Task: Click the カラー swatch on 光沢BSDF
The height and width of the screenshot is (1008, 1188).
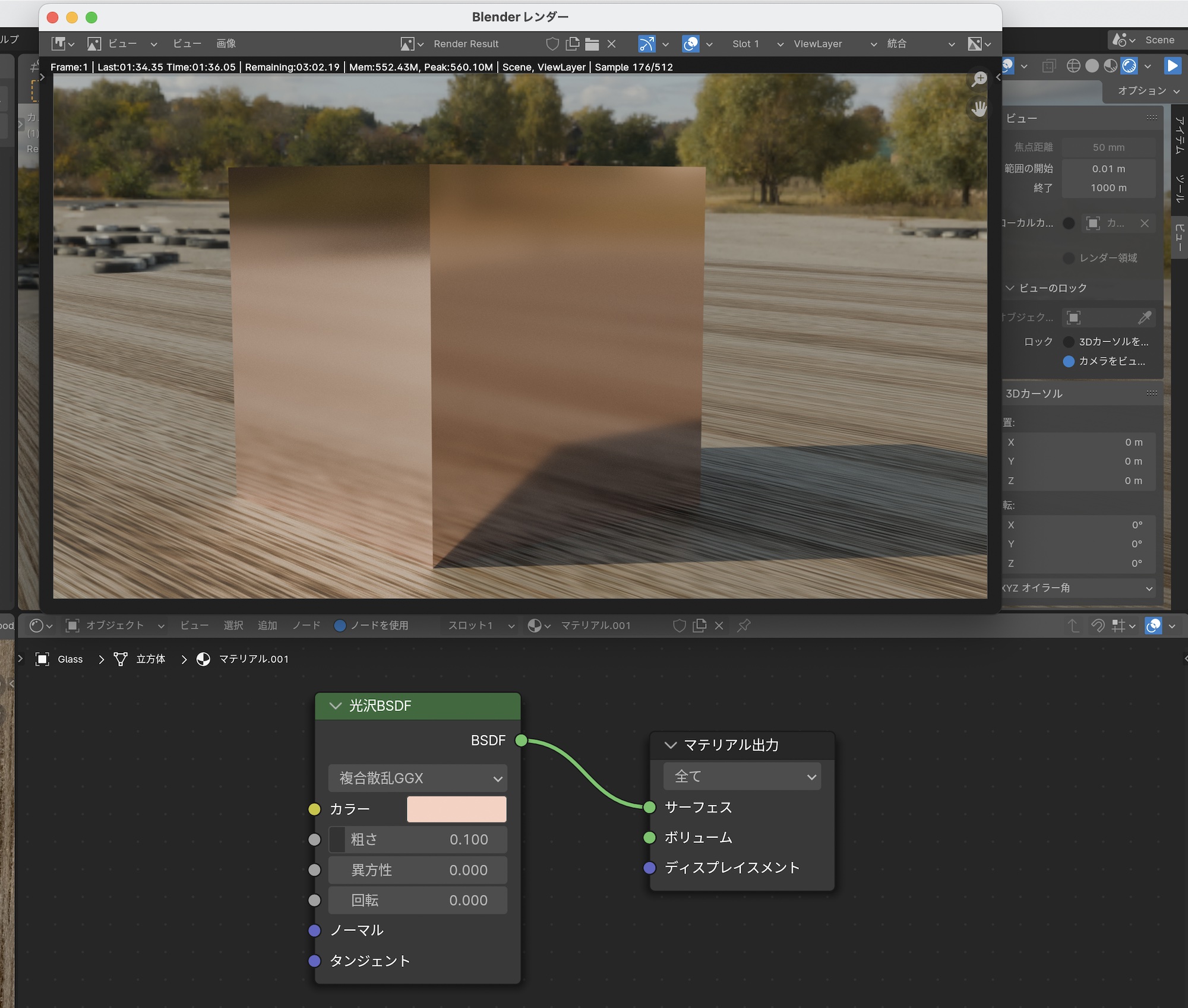Action: point(456,809)
